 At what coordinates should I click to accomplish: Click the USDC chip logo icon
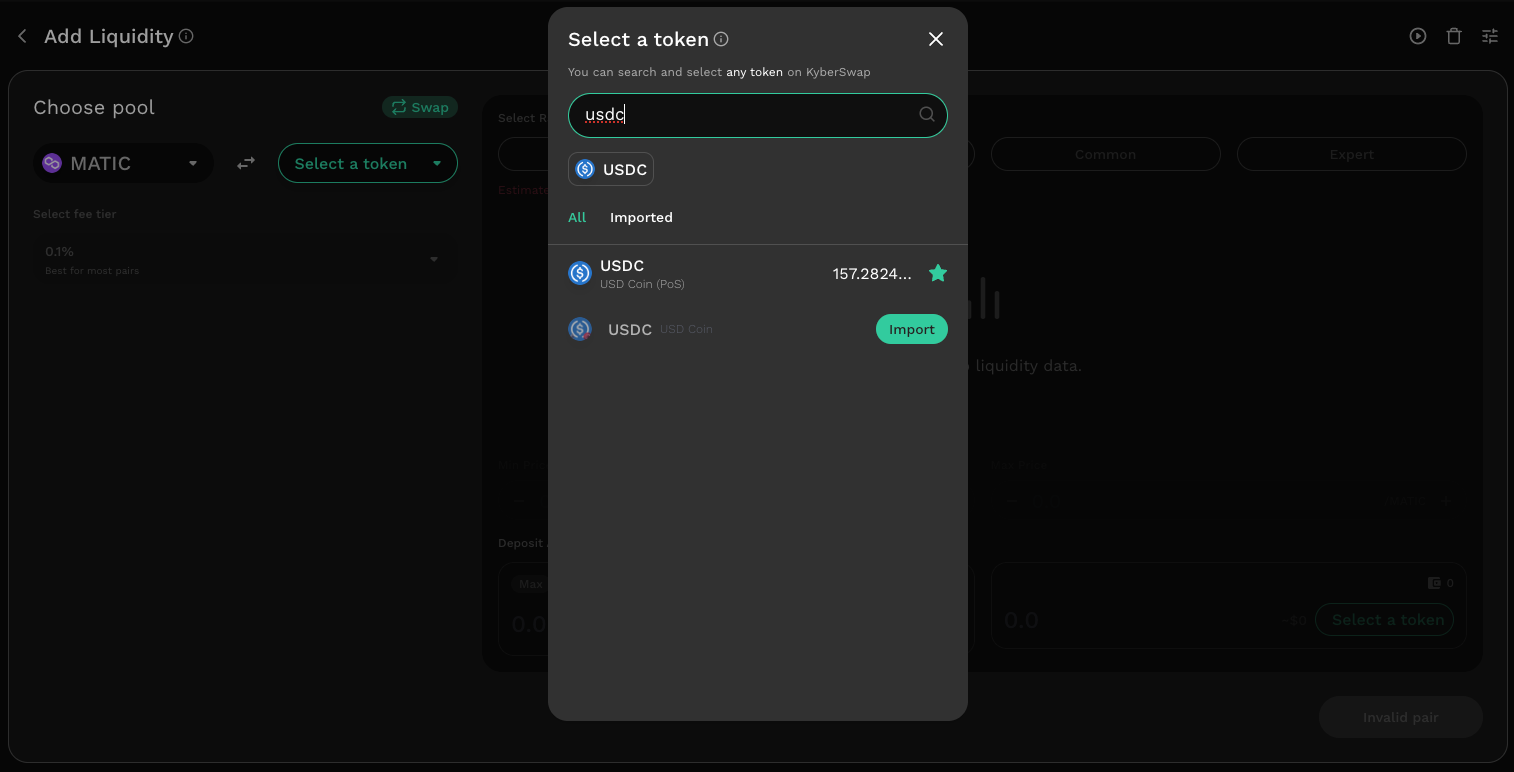point(585,169)
